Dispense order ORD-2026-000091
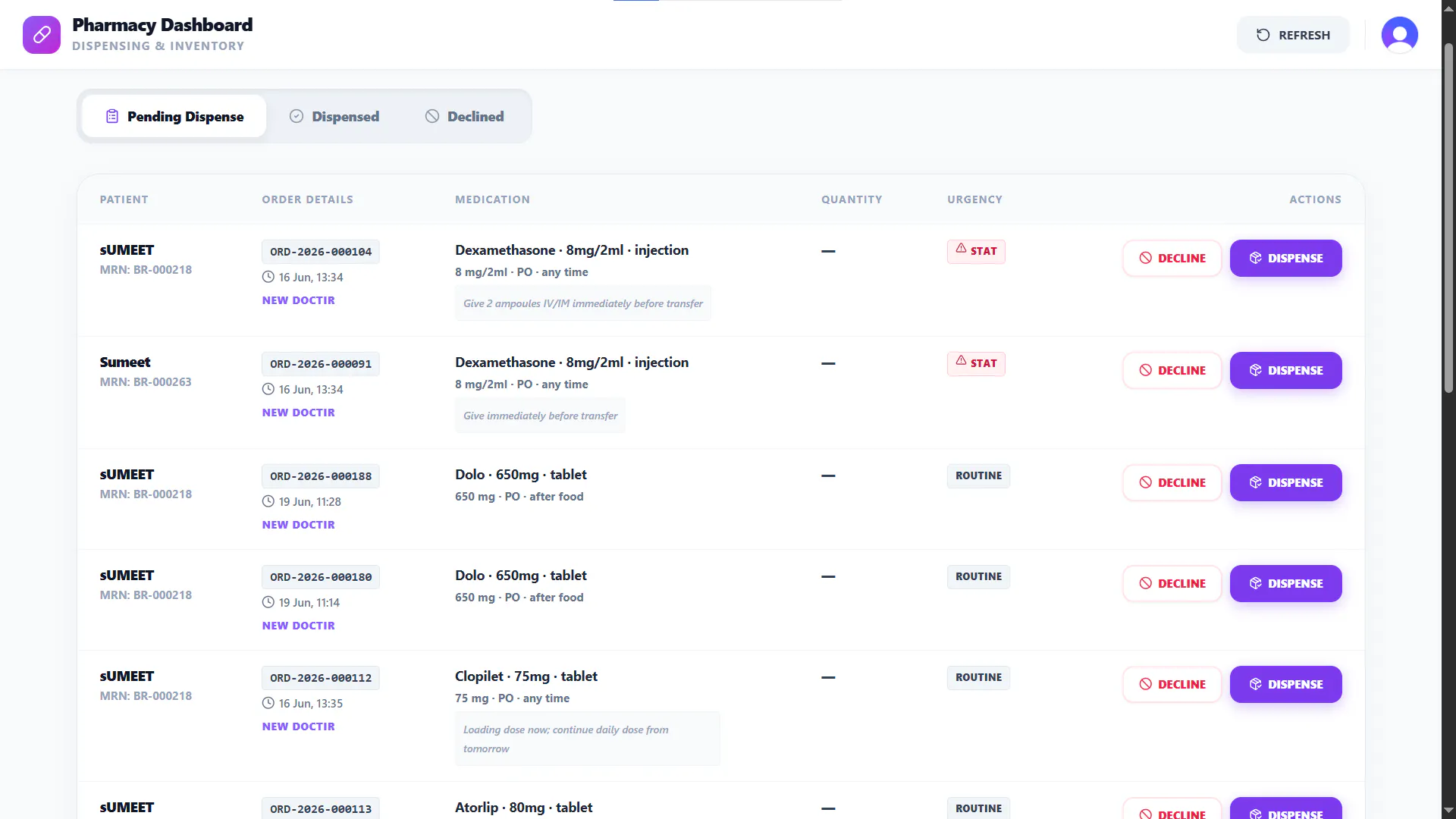Screen dimensions: 1456x819 [x=1286, y=370]
